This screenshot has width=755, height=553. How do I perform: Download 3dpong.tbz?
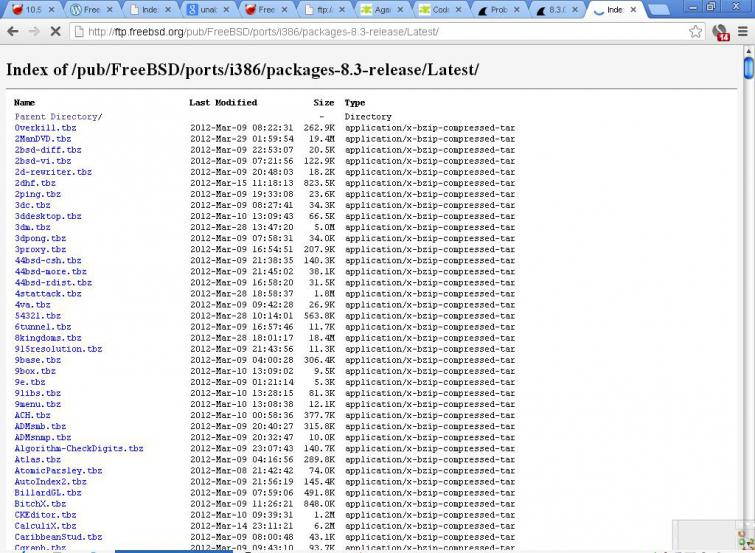point(40,238)
